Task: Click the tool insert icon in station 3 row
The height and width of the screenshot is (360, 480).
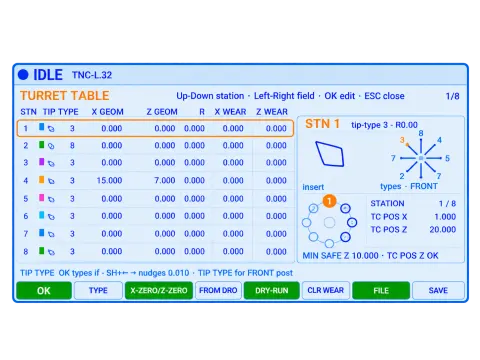Action: (x=51, y=163)
